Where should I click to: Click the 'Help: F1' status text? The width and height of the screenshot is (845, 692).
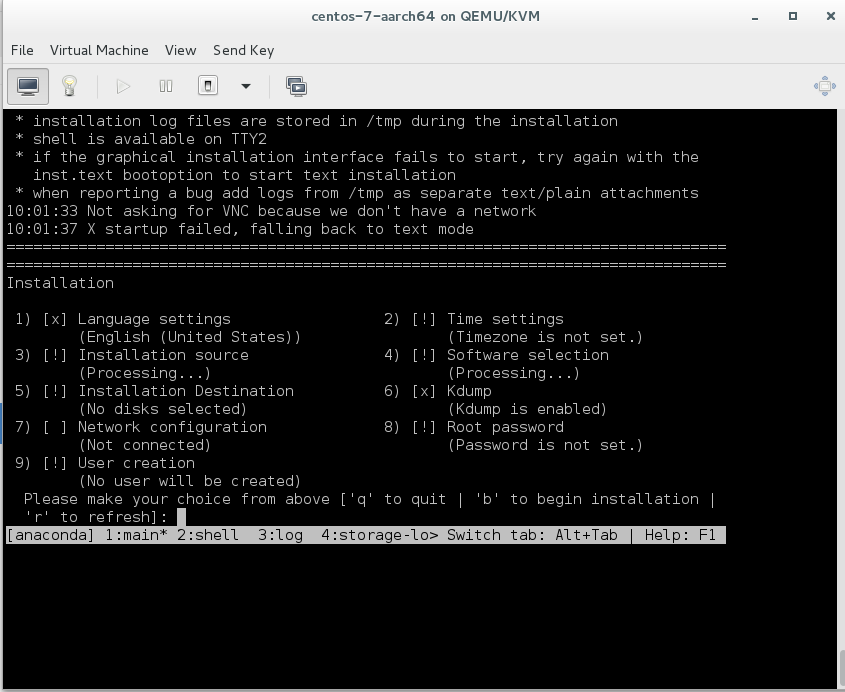tap(680, 535)
